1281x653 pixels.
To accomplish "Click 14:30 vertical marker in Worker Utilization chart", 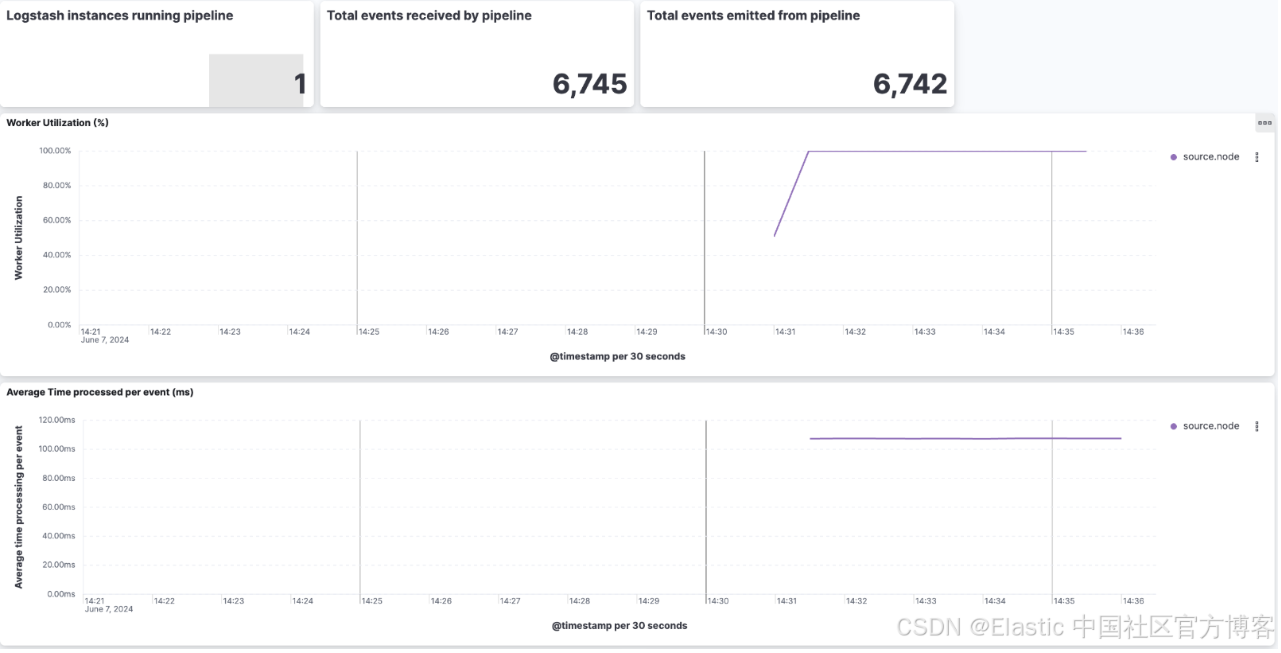I will pyautogui.click(x=705, y=238).
